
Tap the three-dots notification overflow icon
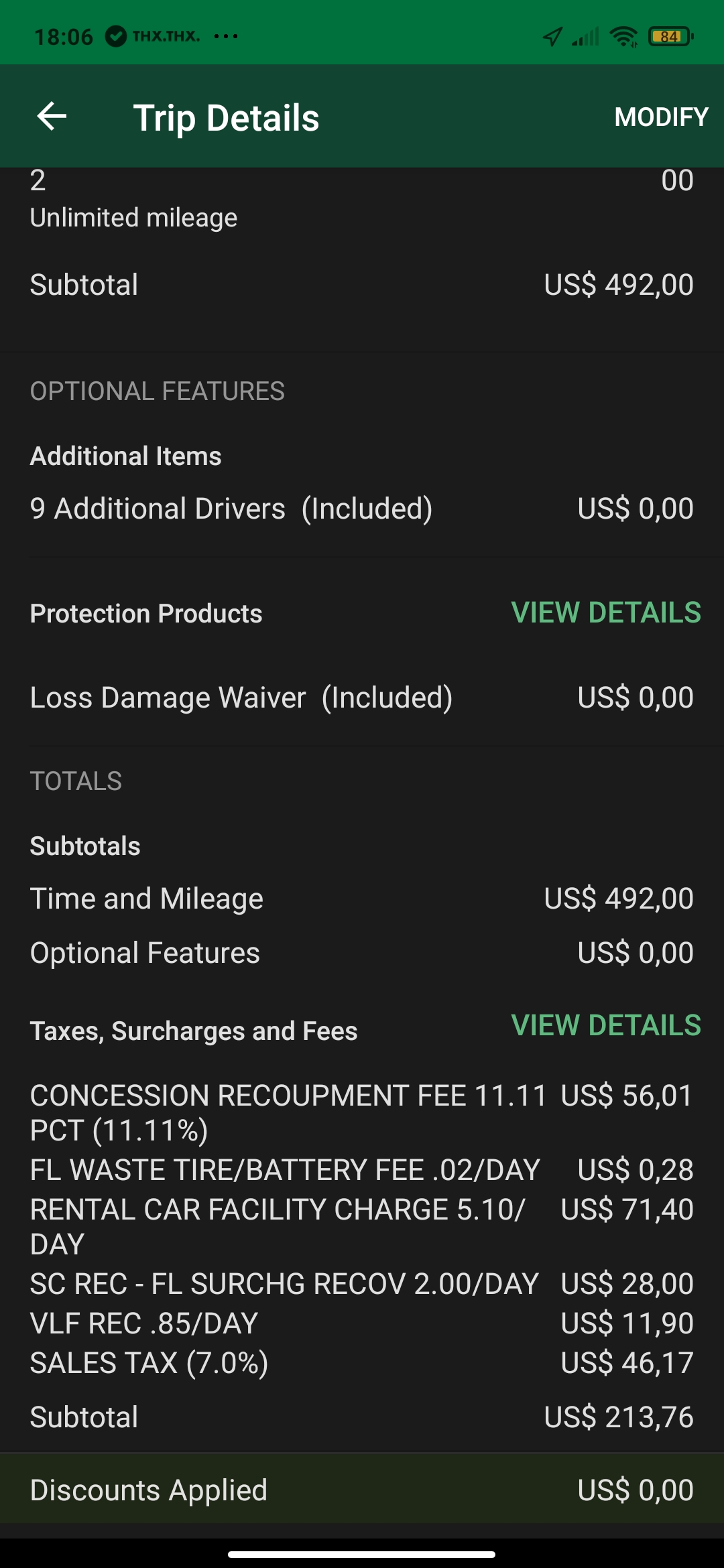tap(226, 36)
